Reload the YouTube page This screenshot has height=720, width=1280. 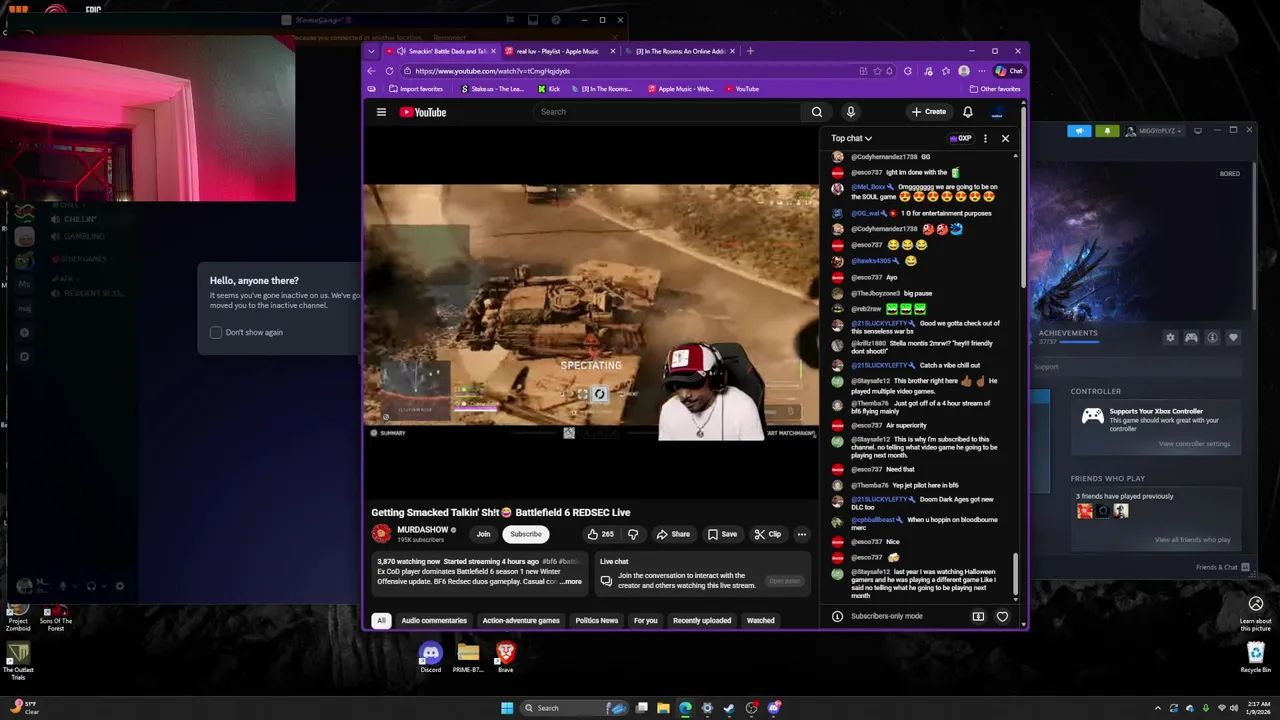pos(389,71)
